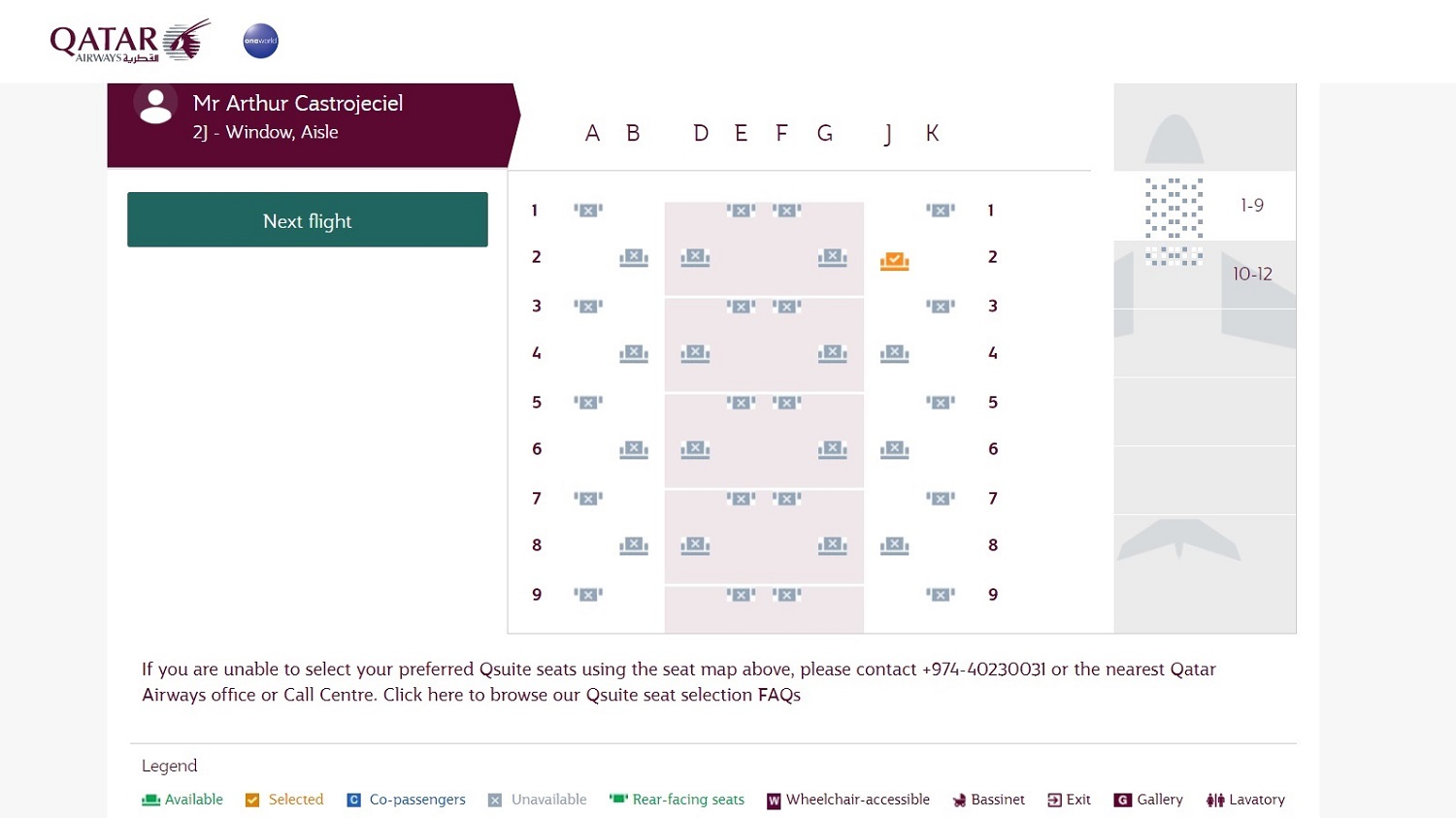Click the Qatar Airways logo
The image size is (1456, 818).
click(x=129, y=41)
